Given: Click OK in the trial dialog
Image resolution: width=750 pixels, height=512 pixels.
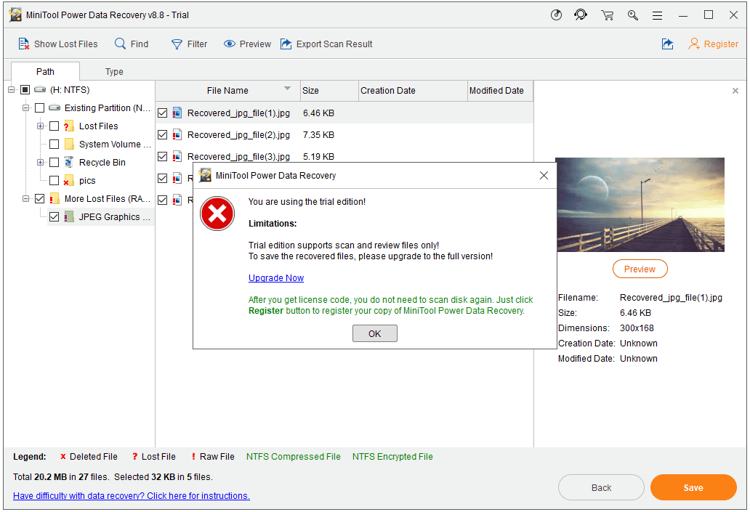Looking at the screenshot, I should (x=375, y=334).
